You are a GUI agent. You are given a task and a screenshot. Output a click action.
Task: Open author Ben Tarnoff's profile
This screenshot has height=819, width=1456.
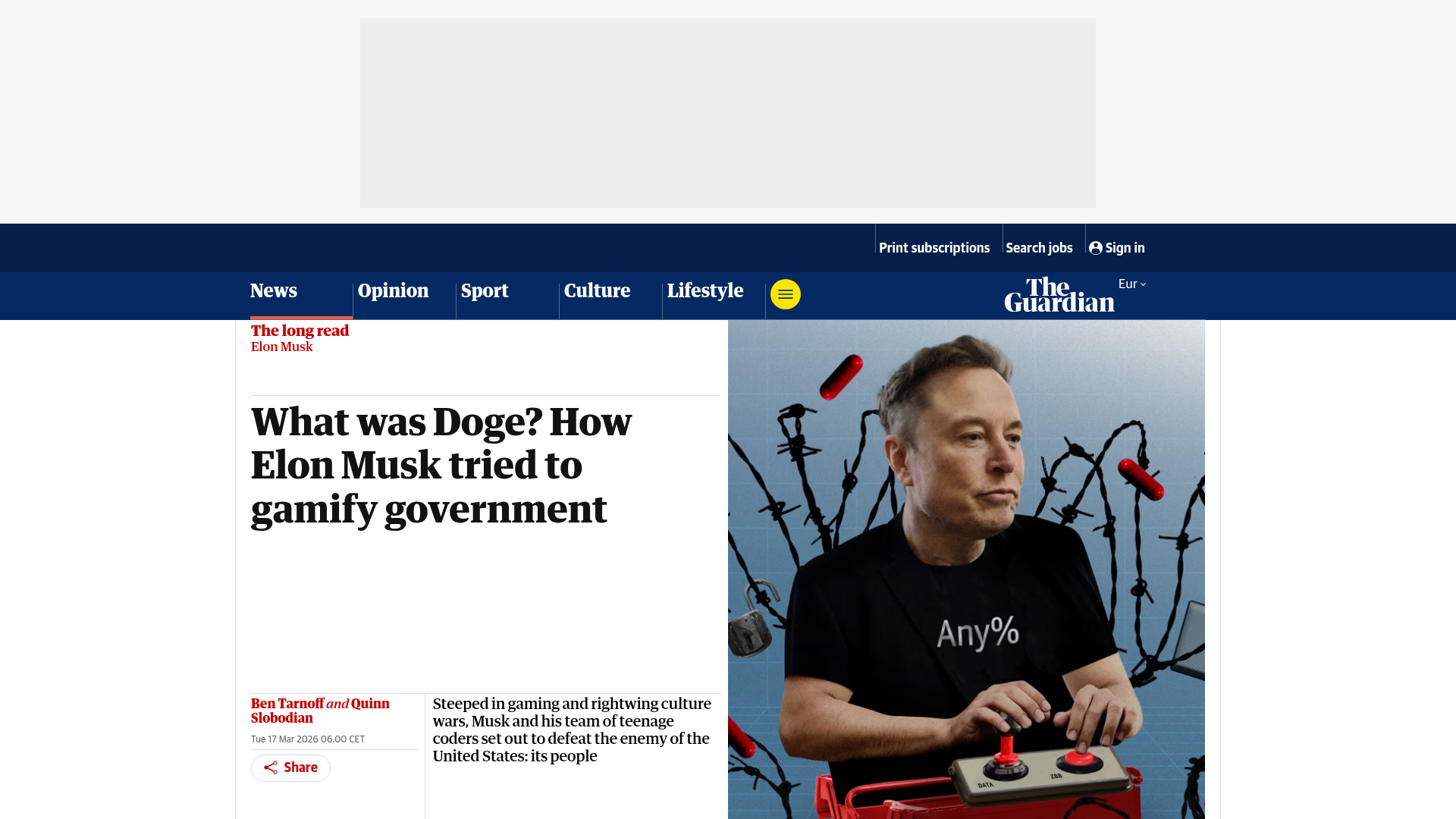coord(287,704)
